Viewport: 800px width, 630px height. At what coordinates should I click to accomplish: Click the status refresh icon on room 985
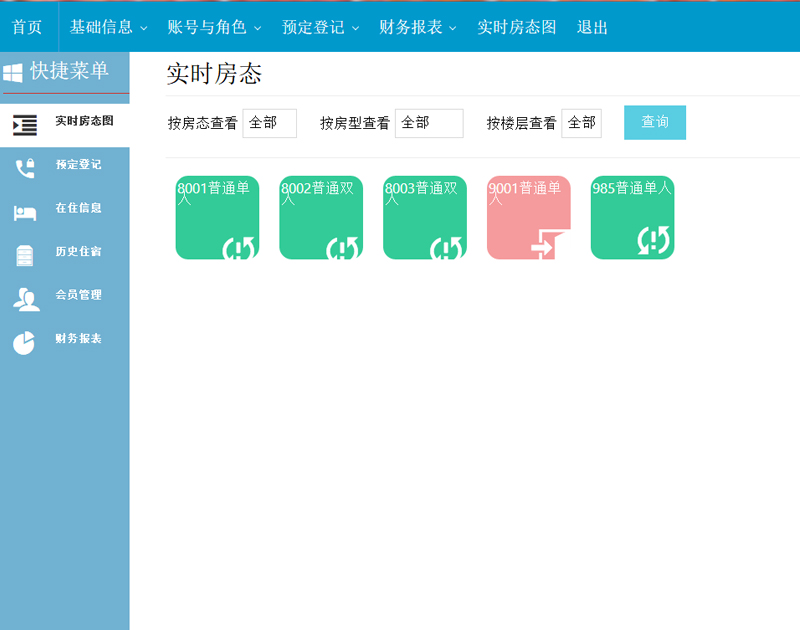[654, 240]
